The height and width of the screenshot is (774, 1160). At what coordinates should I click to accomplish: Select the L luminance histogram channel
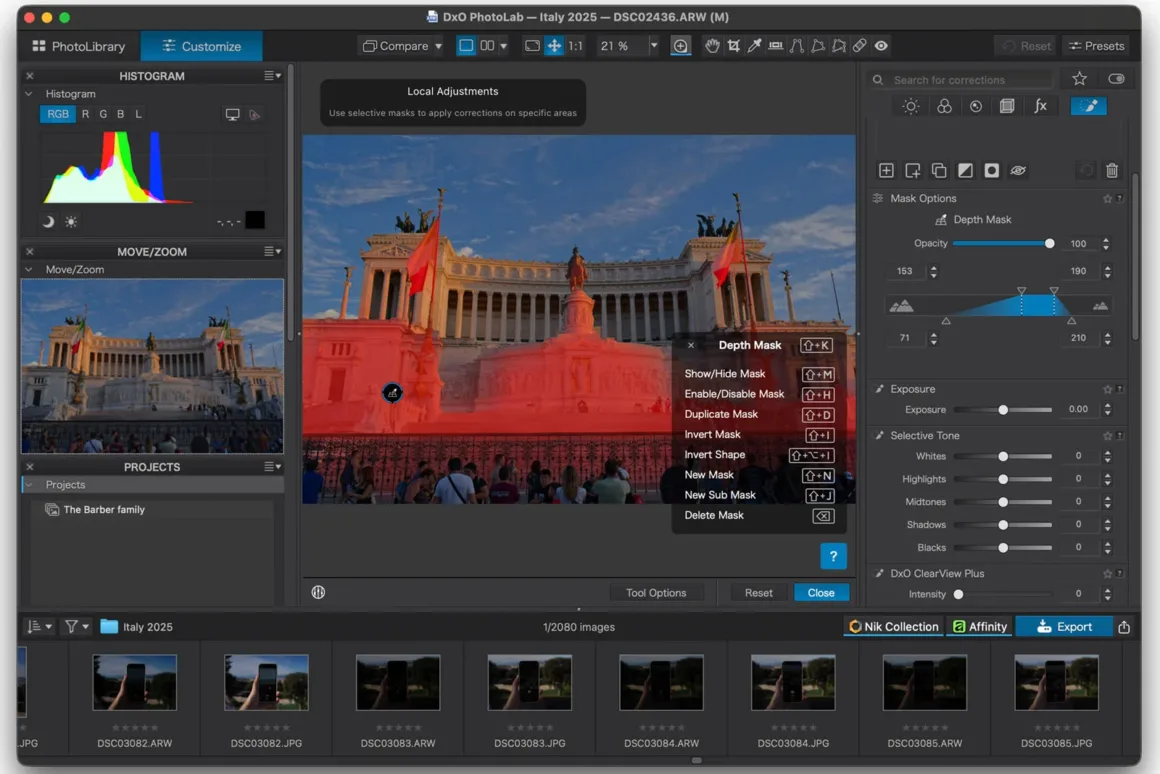click(138, 114)
